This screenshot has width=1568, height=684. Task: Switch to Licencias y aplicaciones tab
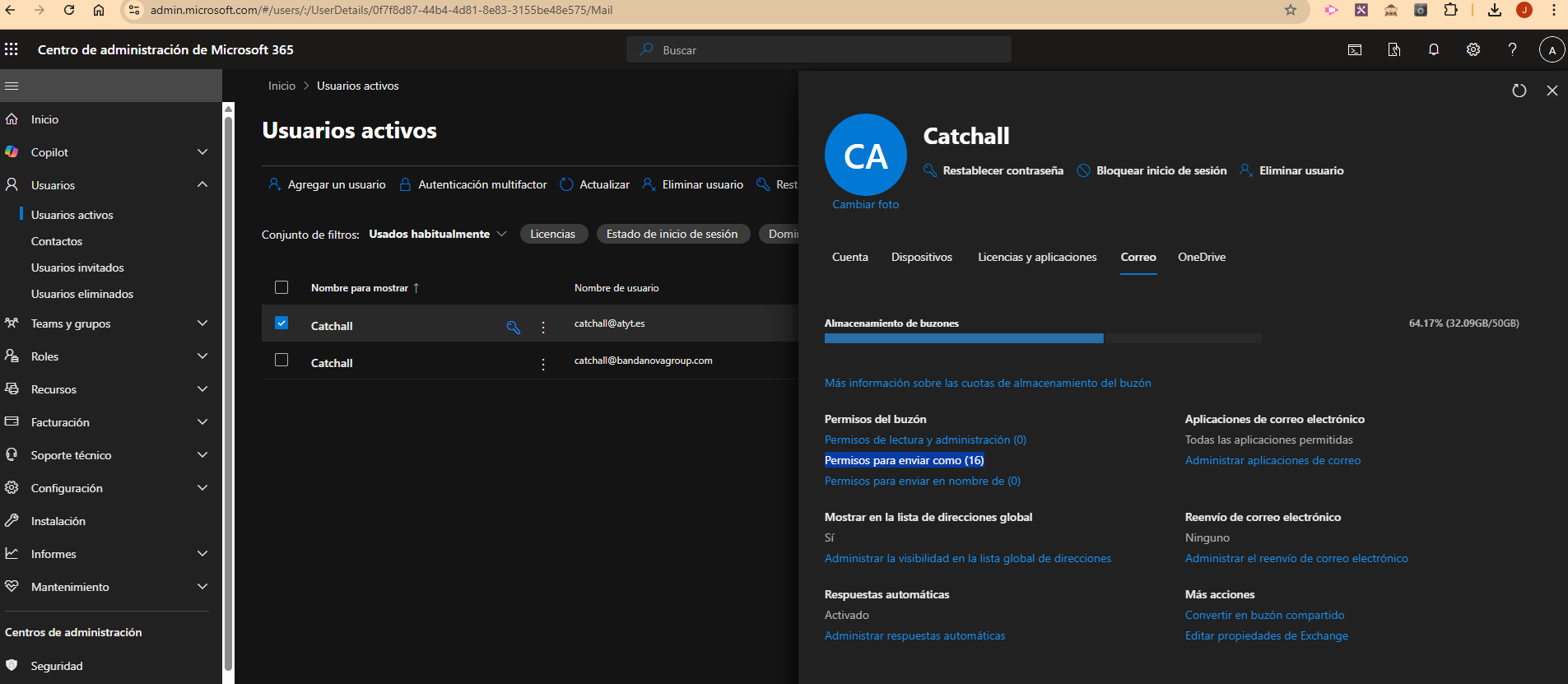(x=1037, y=258)
